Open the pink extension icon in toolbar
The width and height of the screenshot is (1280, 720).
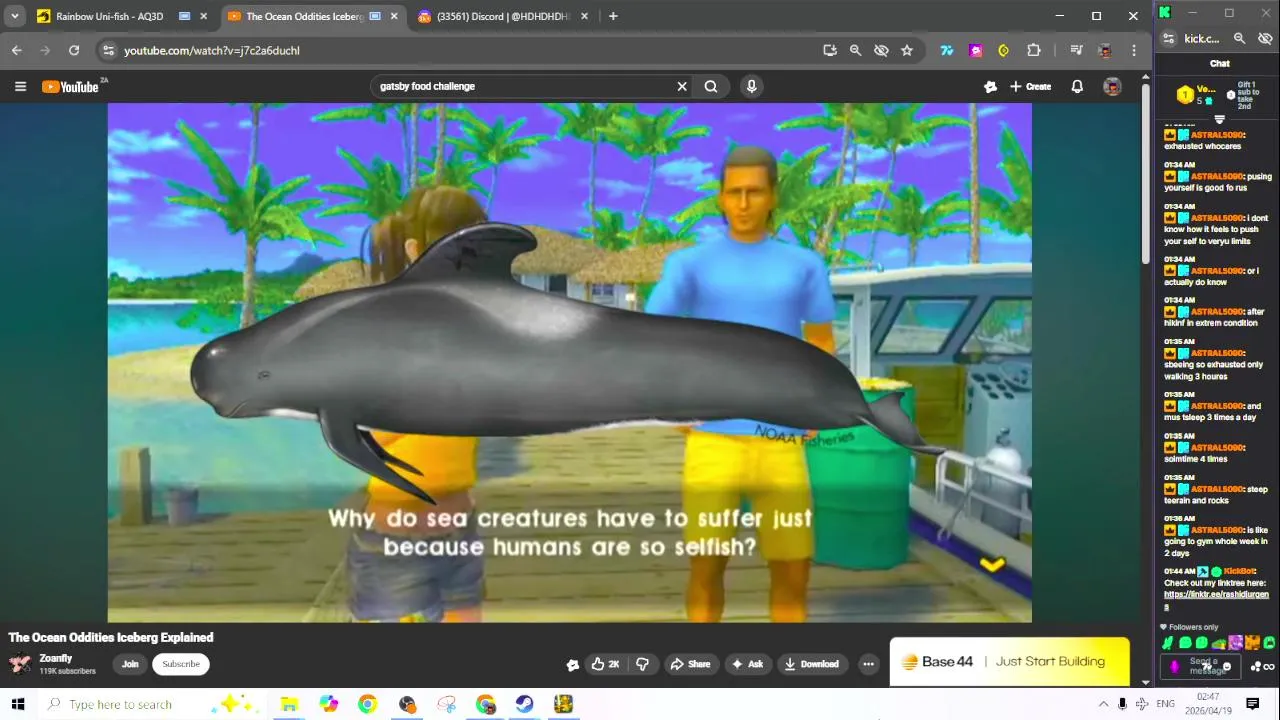click(x=975, y=50)
